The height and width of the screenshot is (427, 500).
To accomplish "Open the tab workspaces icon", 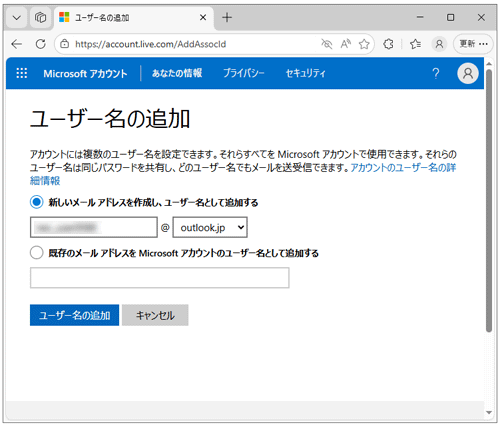I will (40, 17).
